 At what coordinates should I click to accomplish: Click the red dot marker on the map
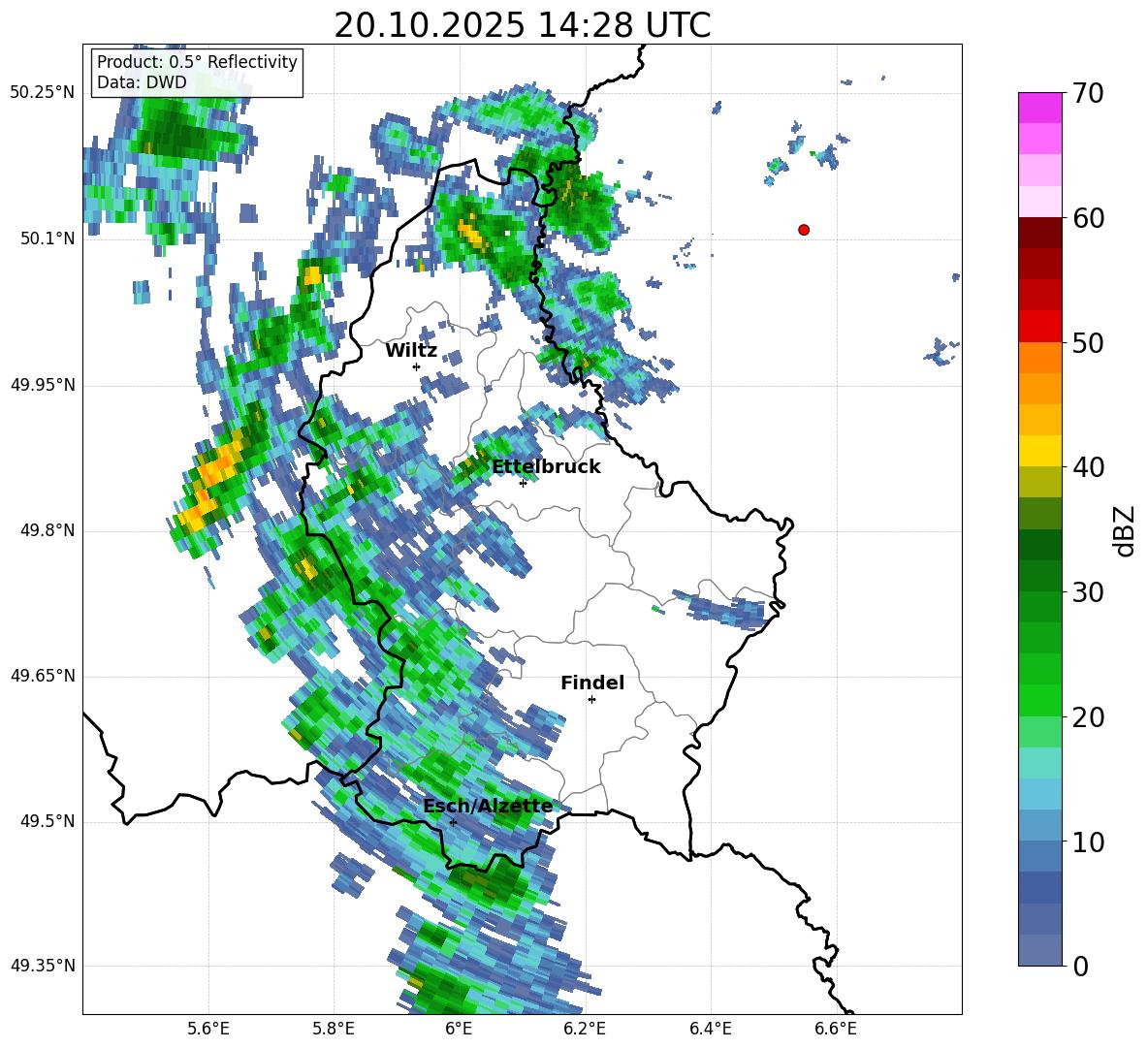[x=803, y=230]
